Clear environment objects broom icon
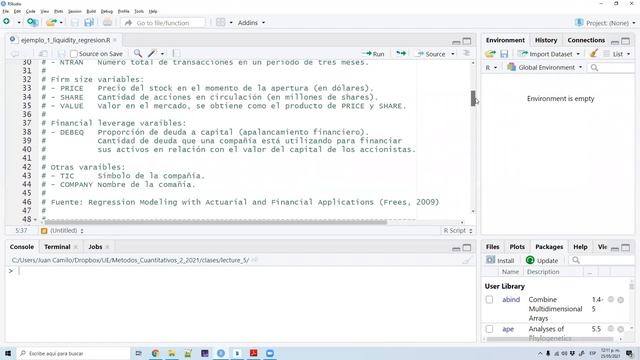This screenshot has width=640, height=360. tap(594, 53)
